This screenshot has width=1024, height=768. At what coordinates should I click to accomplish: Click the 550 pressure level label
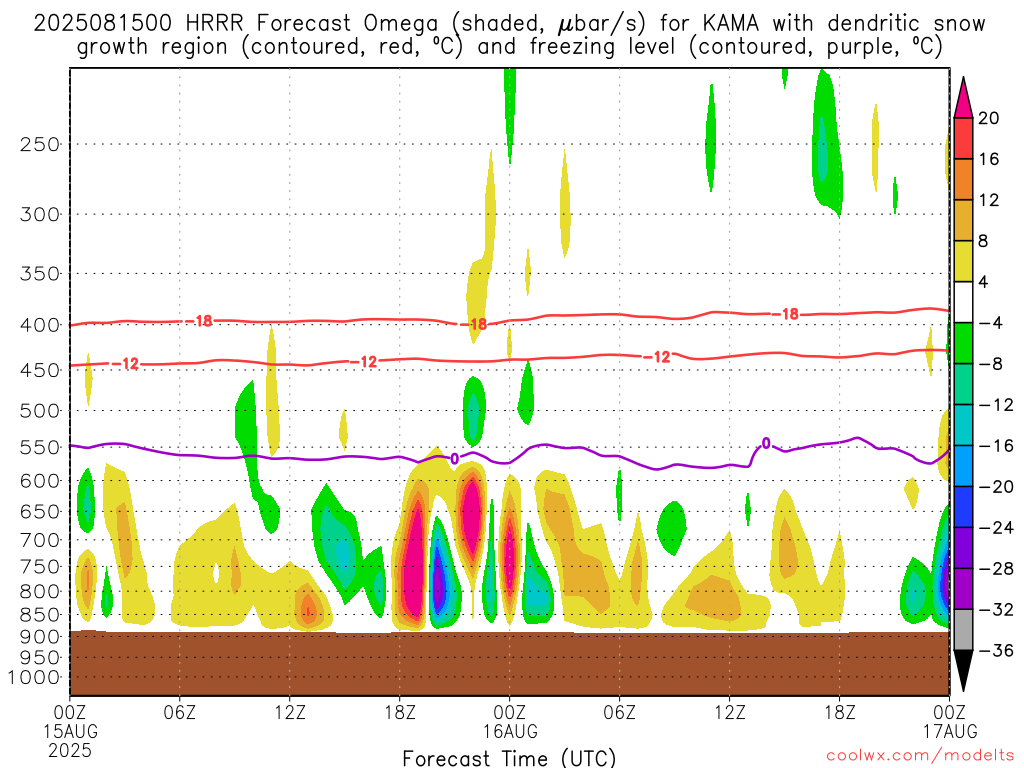pos(40,447)
